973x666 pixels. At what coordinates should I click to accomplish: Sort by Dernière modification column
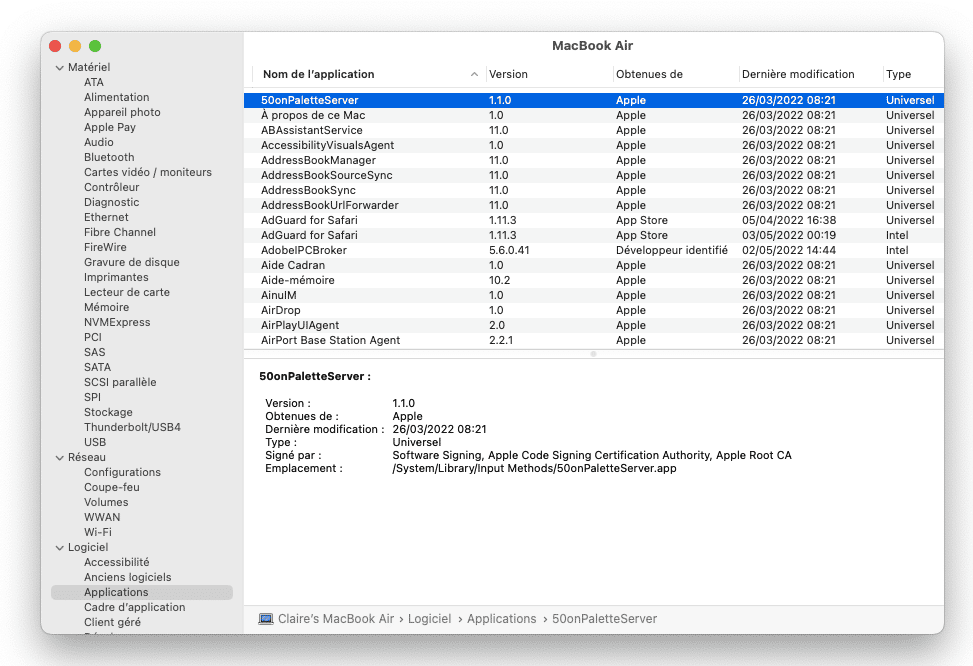[x=798, y=74]
